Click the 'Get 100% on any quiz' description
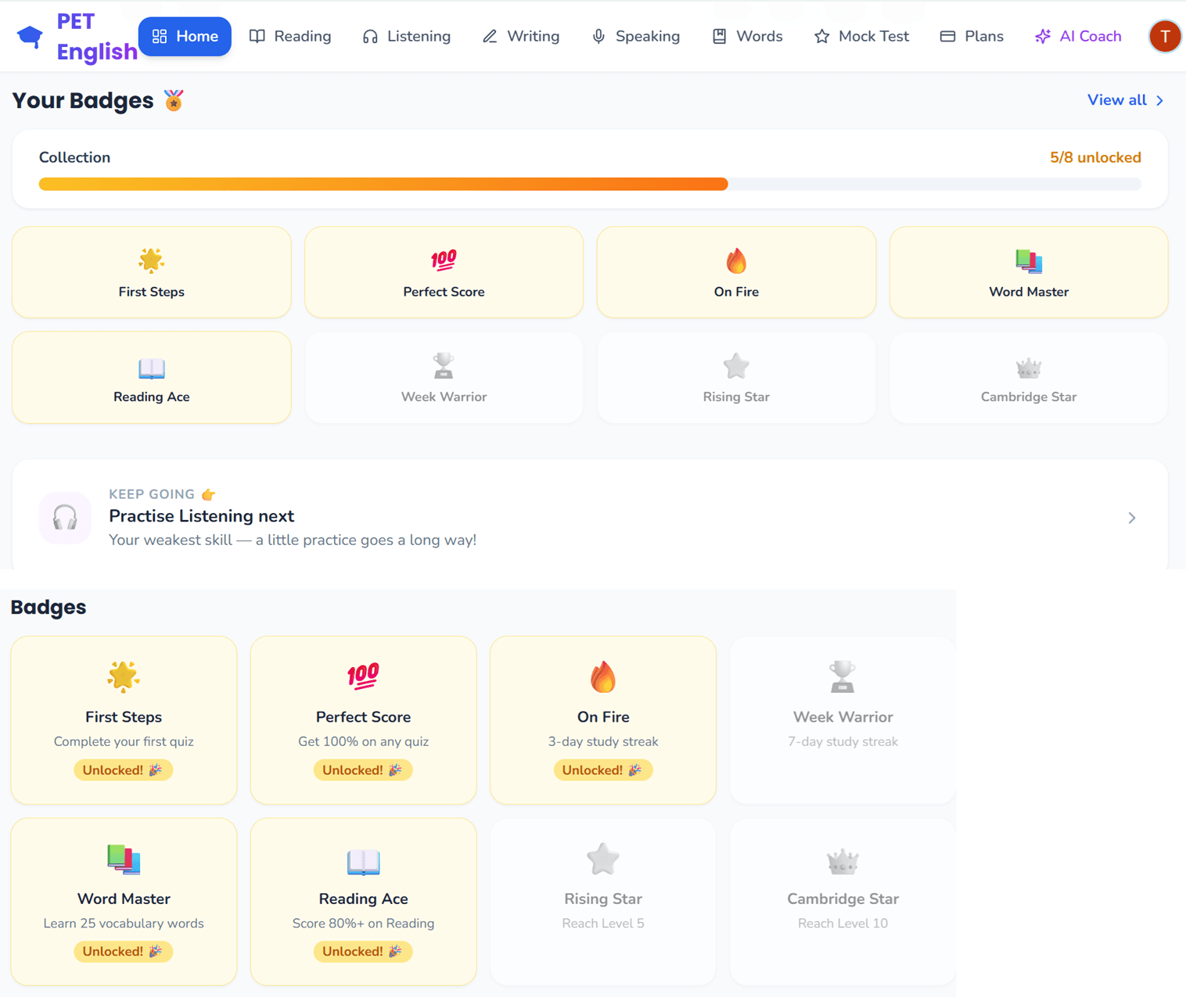This screenshot has height=1008, width=1186. (x=363, y=741)
